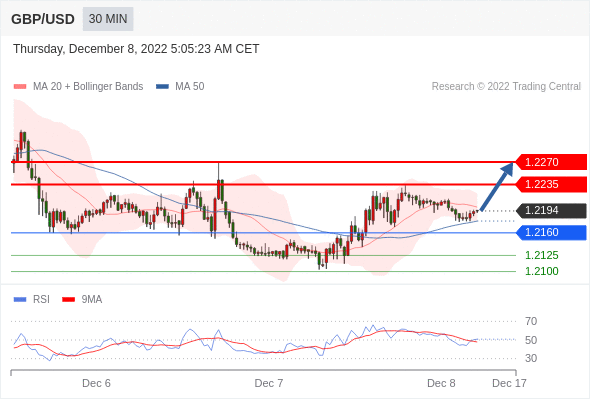
Task: Click the MA 20 + Bollinger Bands legend swatch
Action: coord(20,87)
